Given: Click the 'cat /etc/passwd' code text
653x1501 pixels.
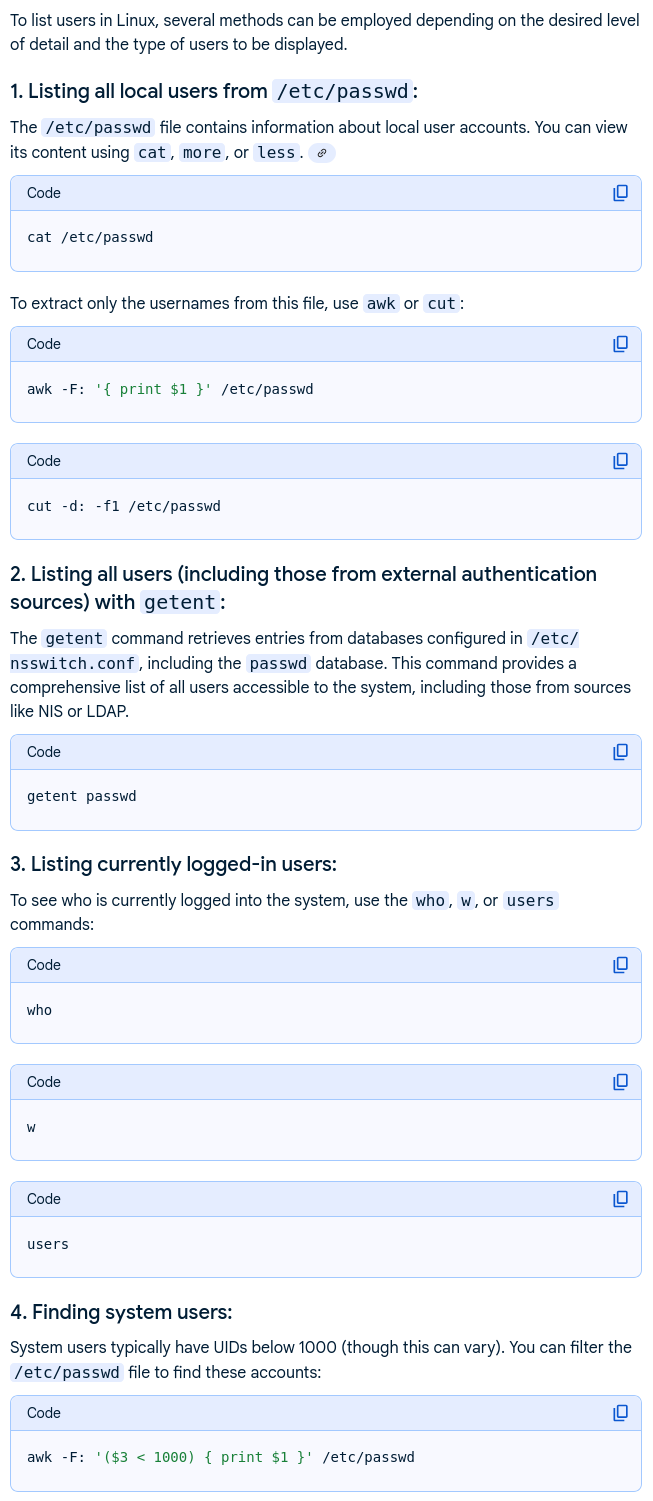Looking at the screenshot, I should 90,238.
